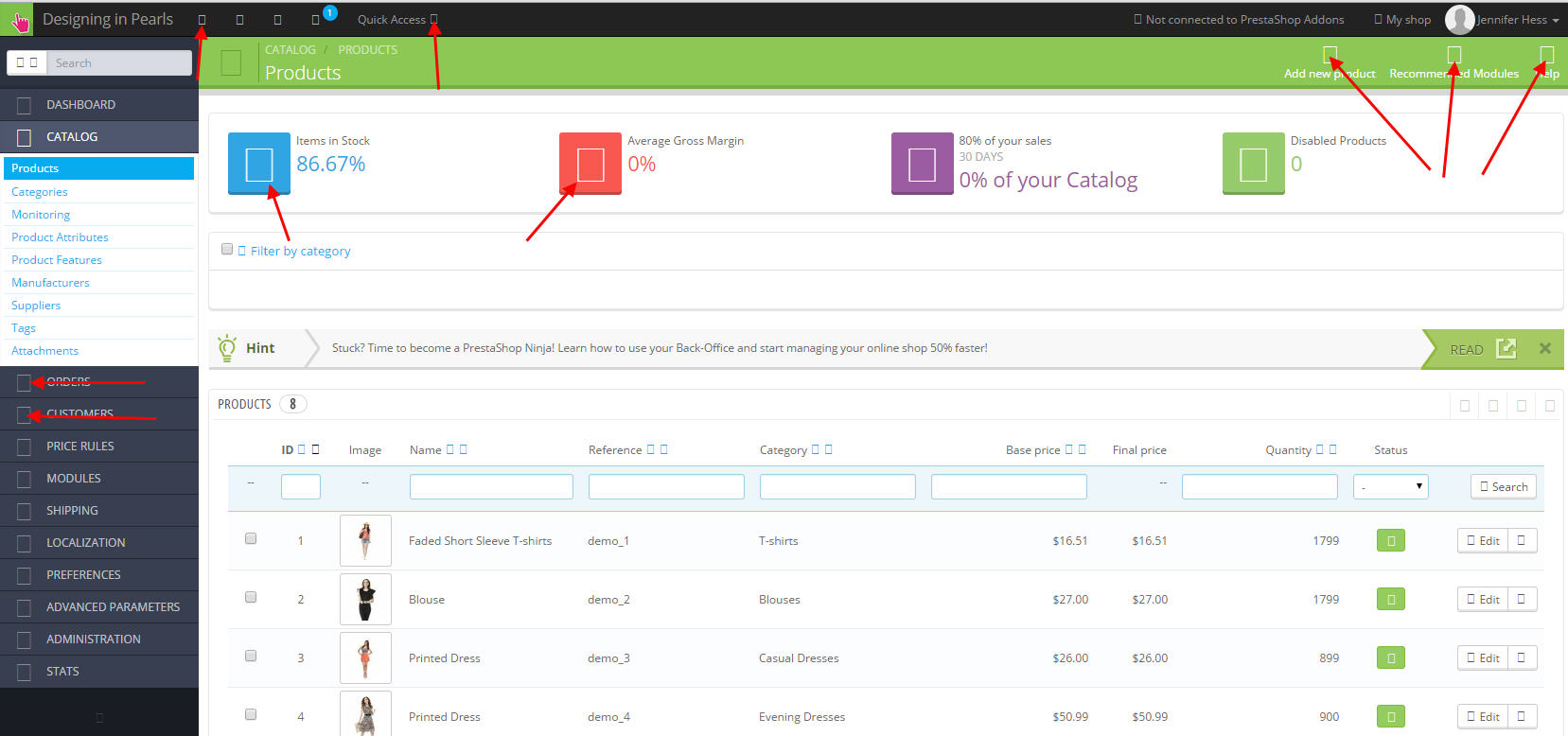
Task: Click the Faded Short Sleeve T-shirts thumbnail
Action: pyautogui.click(x=365, y=541)
